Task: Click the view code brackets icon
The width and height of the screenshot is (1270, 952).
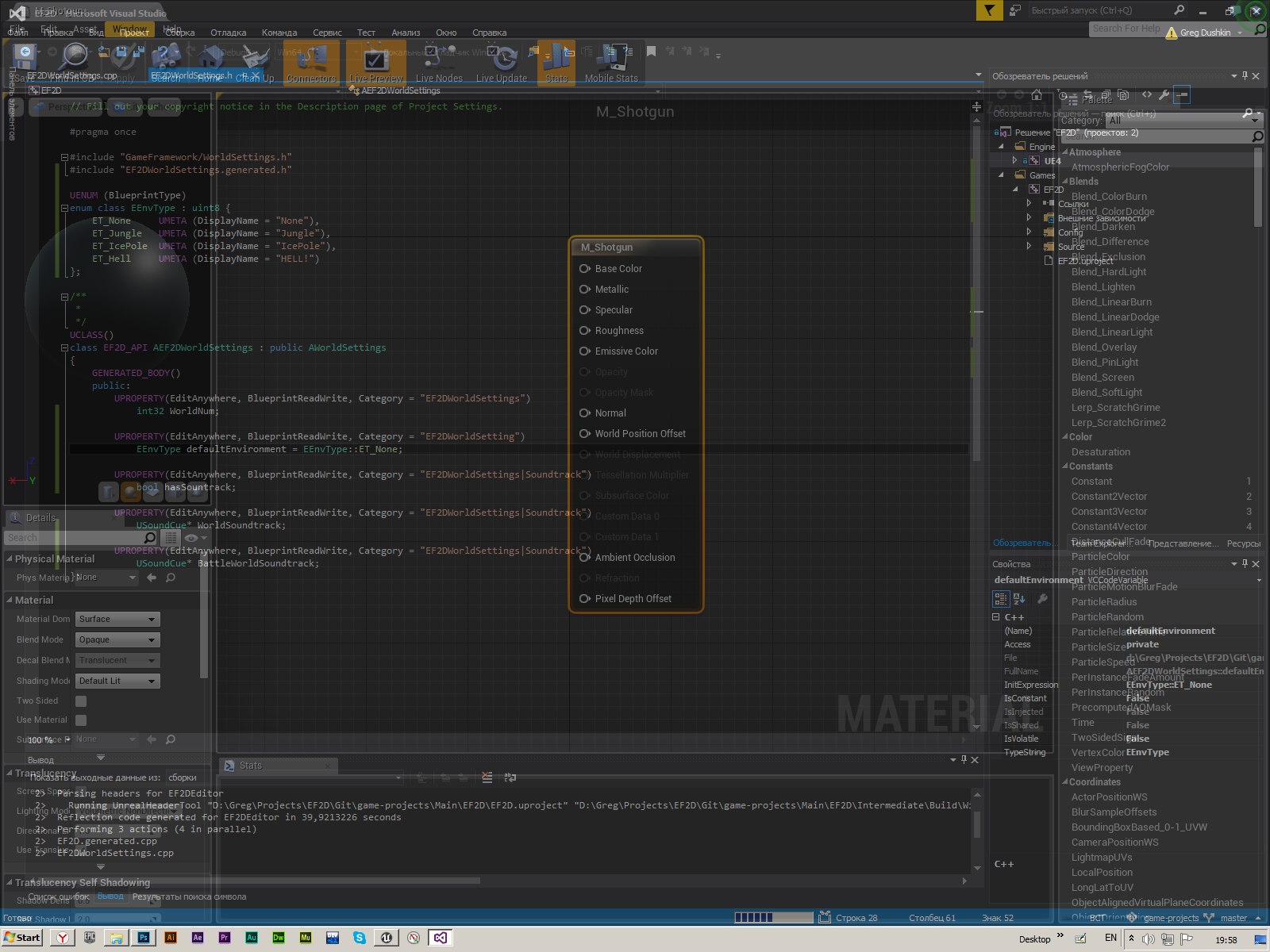Action: click(x=1147, y=94)
